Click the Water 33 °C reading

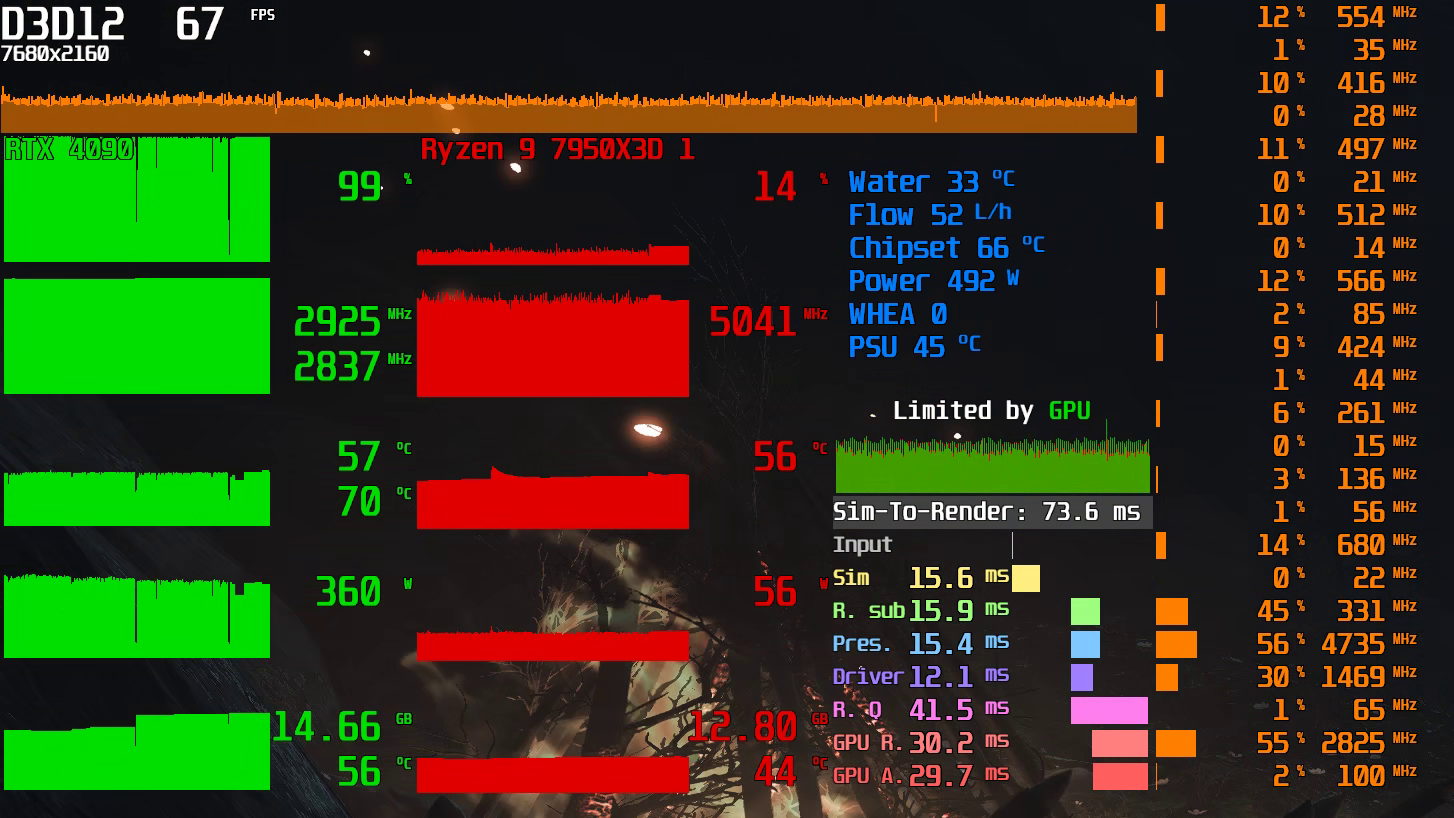931,182
